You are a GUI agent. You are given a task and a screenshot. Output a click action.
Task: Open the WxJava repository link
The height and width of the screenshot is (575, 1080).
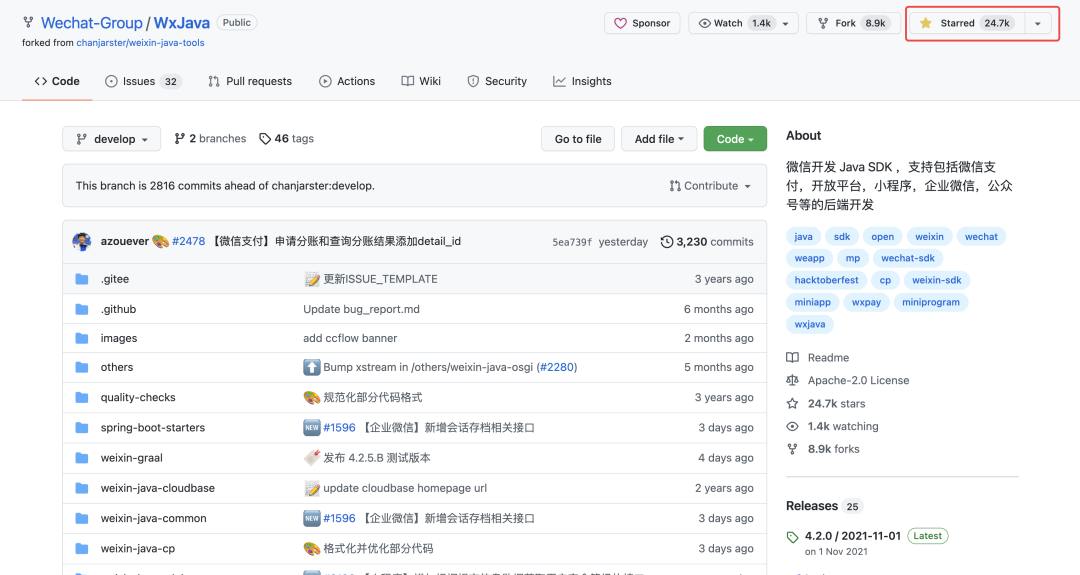click(x=181, y=23)
